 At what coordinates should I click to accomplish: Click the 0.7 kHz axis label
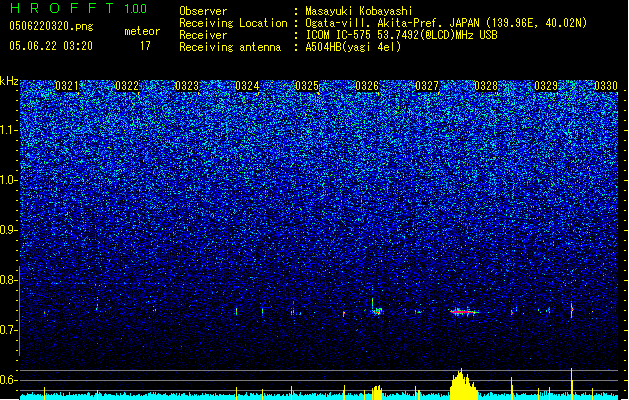coord(8,330)
